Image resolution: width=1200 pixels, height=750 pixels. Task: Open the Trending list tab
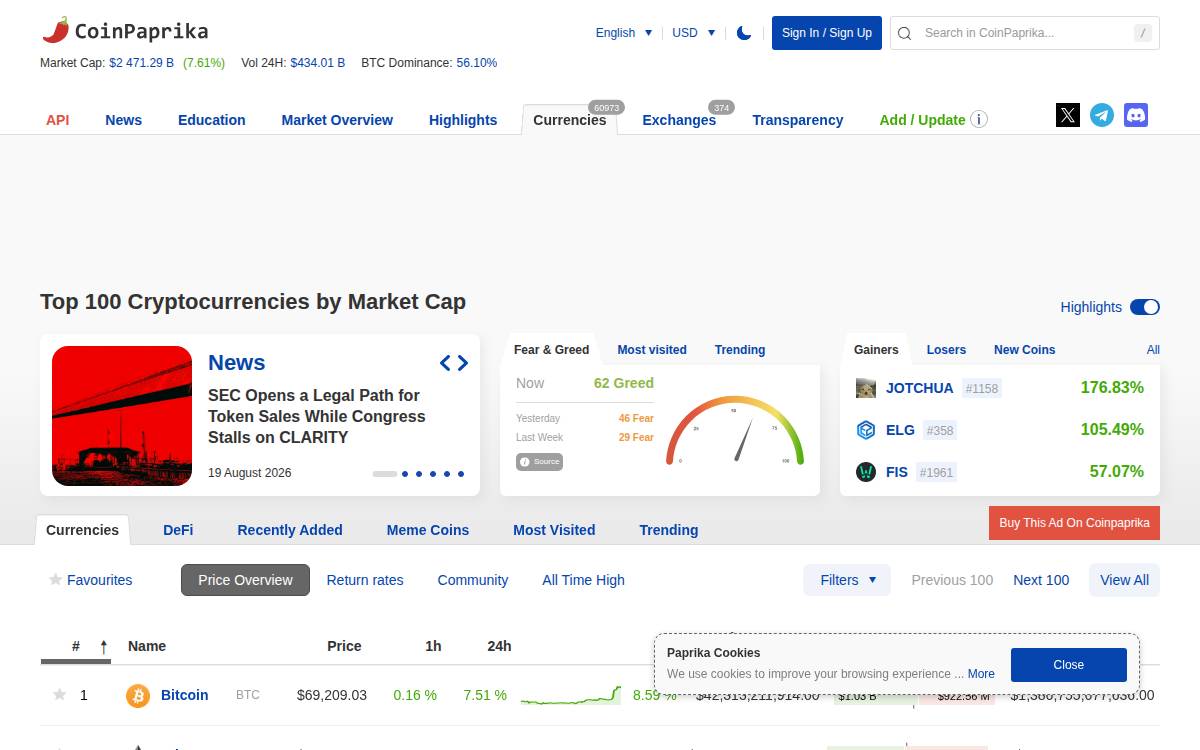click(669, 530)
